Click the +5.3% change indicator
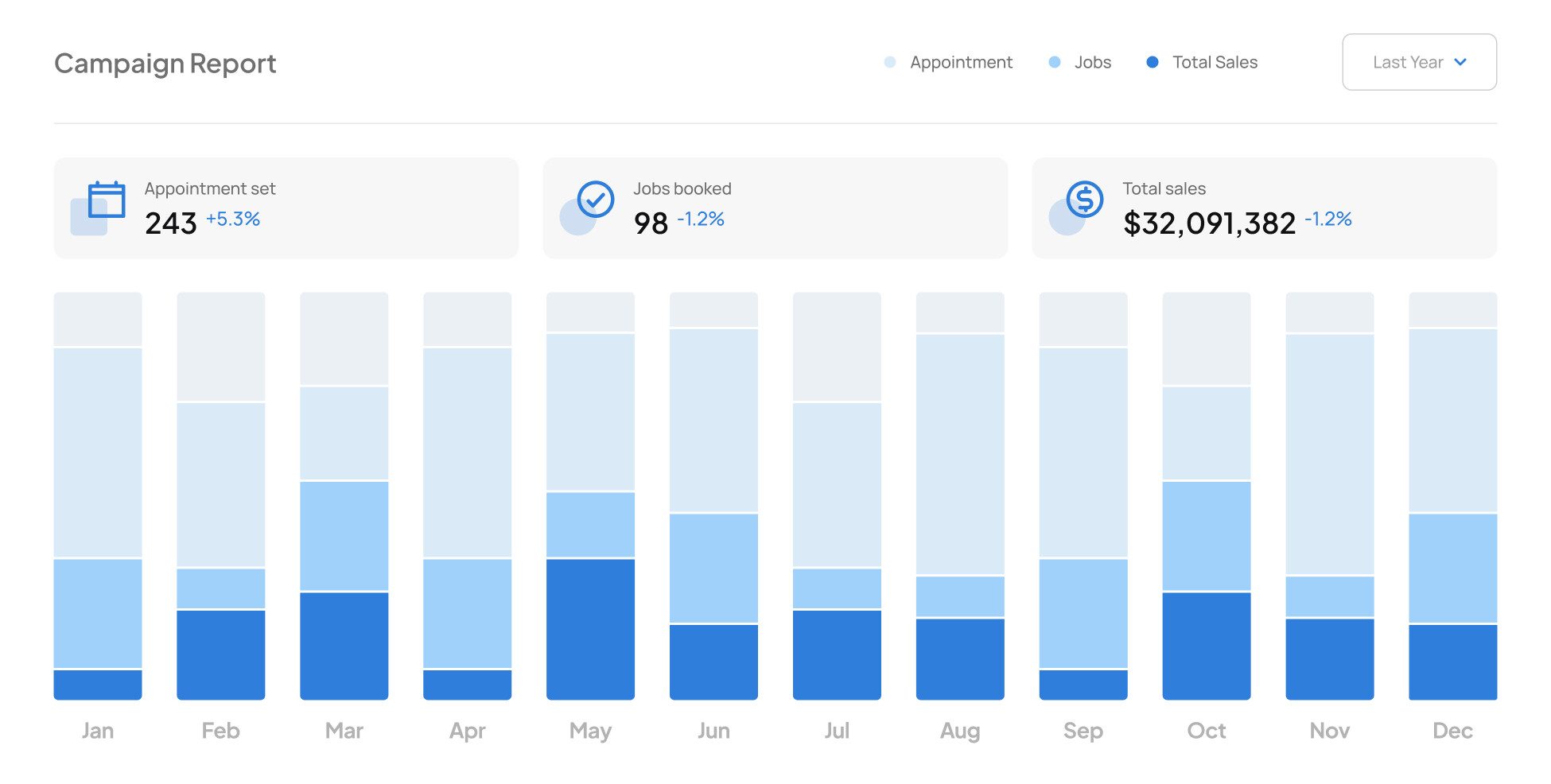 (x=233, y=219)
